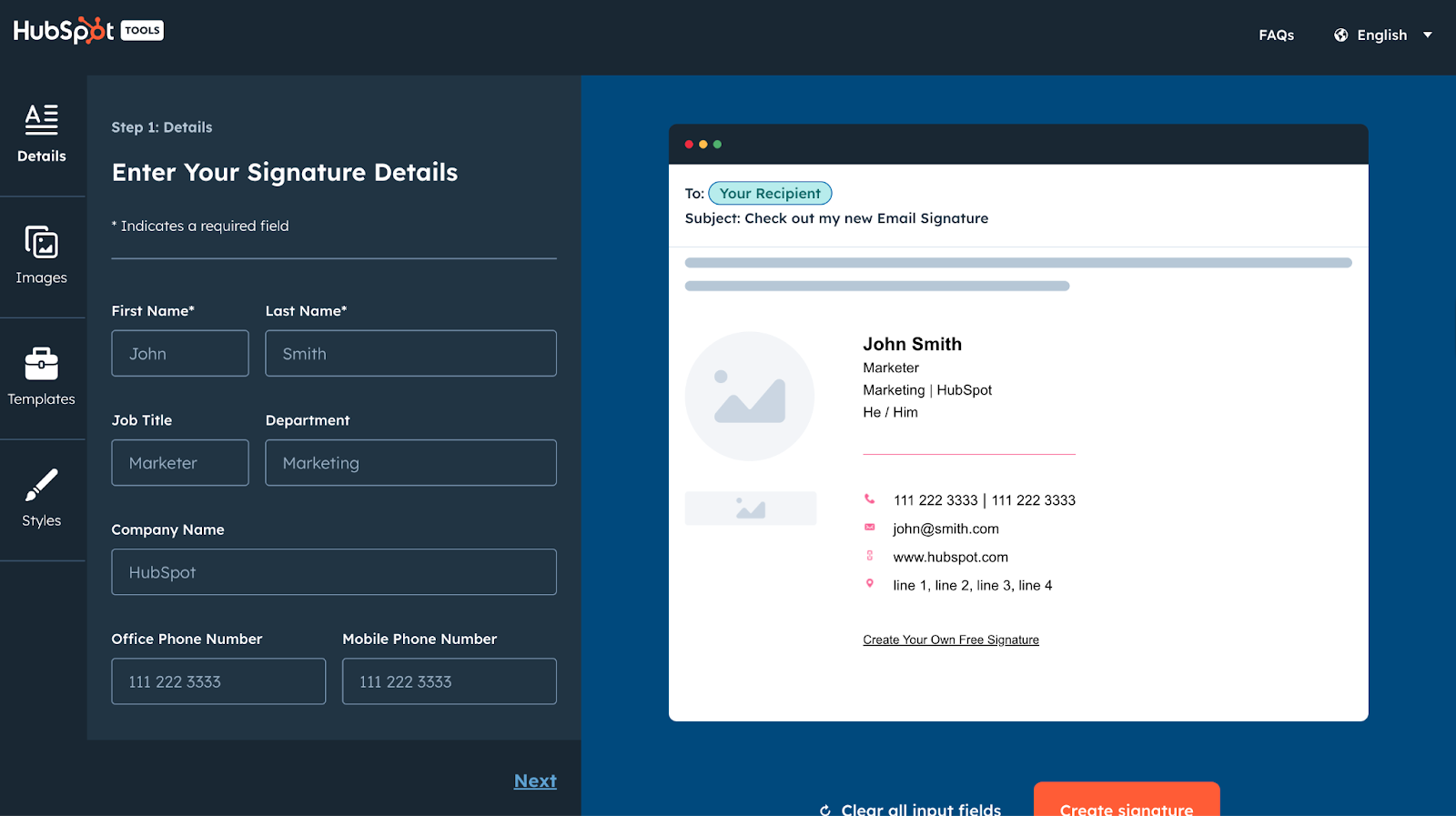This screenshot has height=816, width=1456.
Task: Click the HubSpot Tools logo
Action: pyautogui.click(x=88, y=31)
